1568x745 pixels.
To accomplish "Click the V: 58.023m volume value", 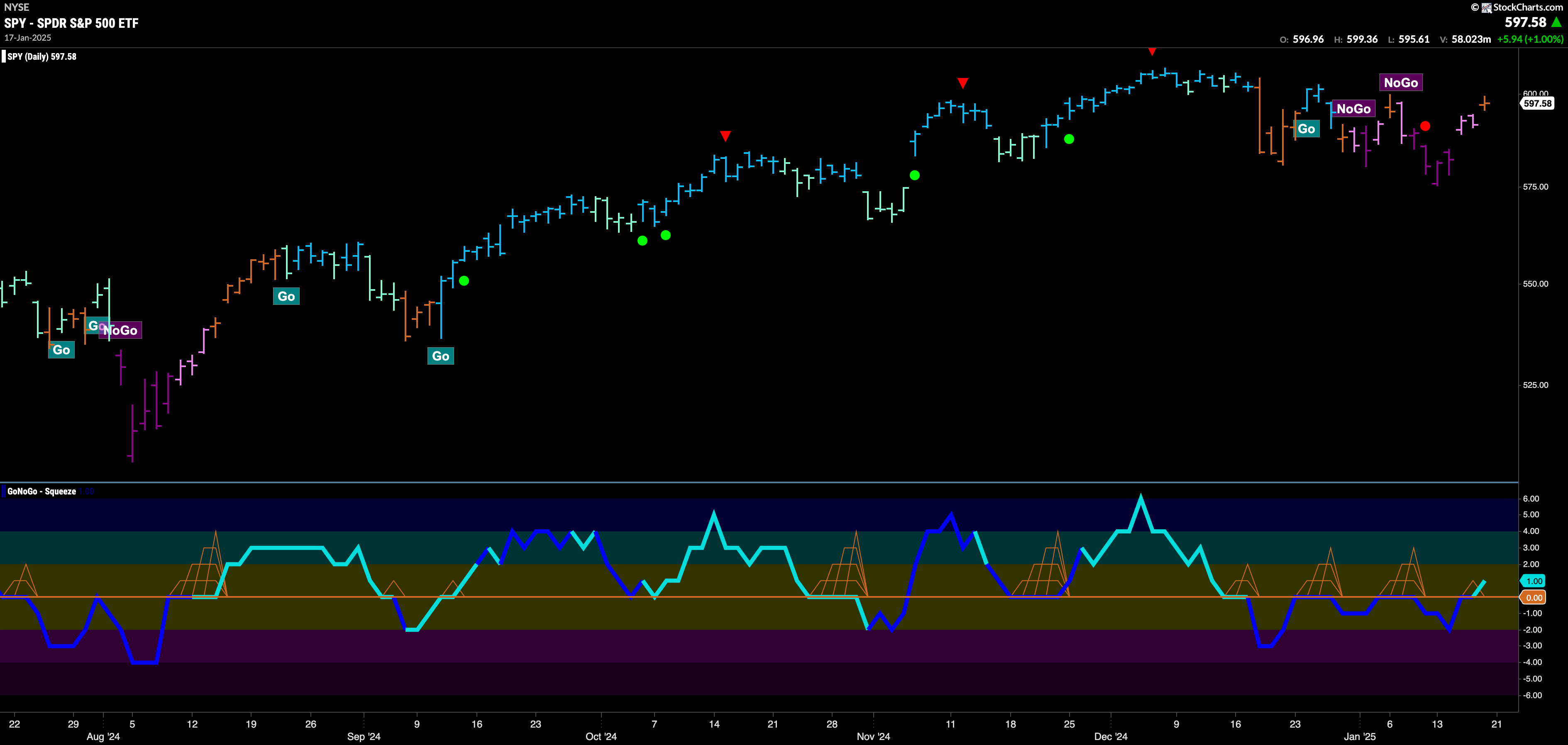I will [1465, 39].
